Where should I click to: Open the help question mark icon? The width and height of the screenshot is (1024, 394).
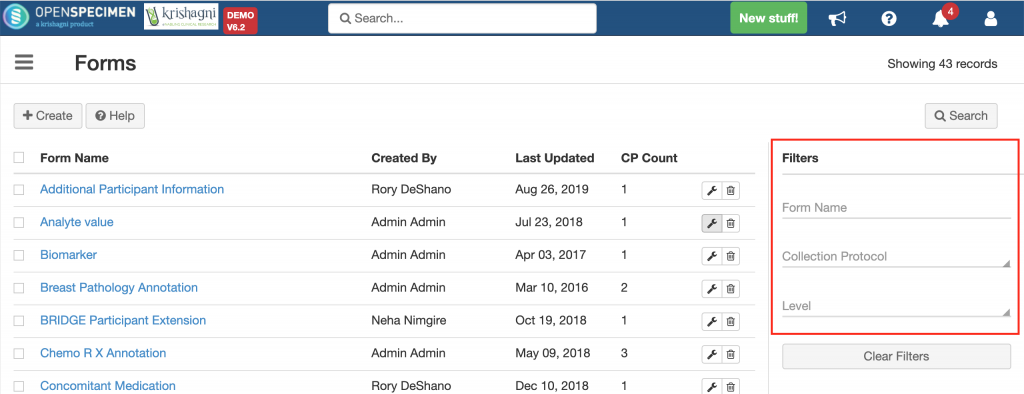click(889, 18)
